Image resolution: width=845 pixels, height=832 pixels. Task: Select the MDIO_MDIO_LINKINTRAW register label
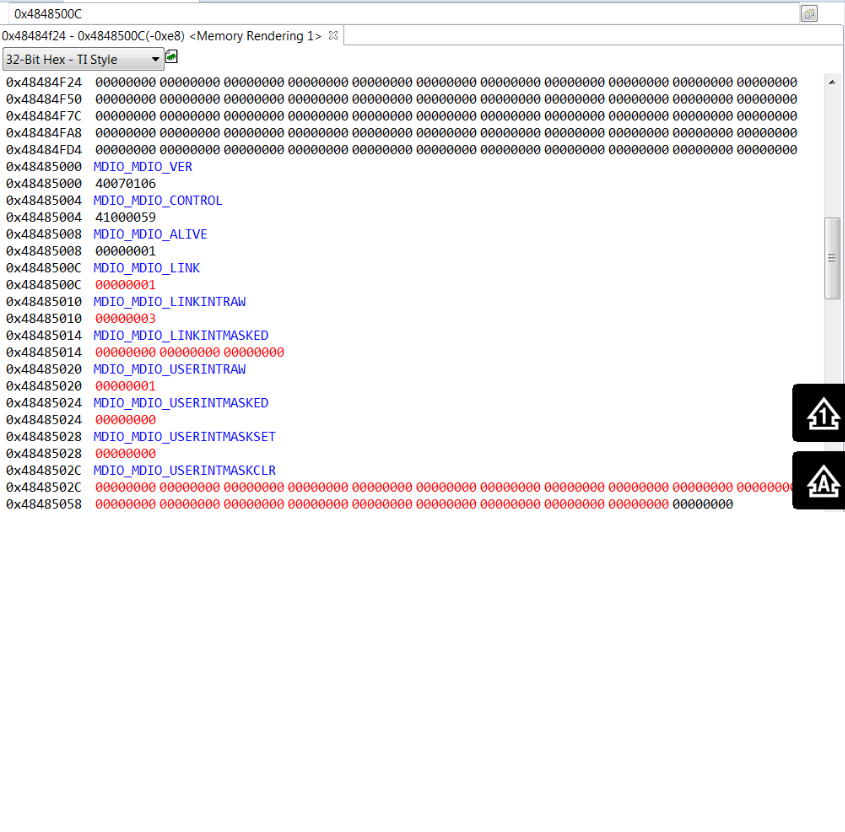[170, 302]
